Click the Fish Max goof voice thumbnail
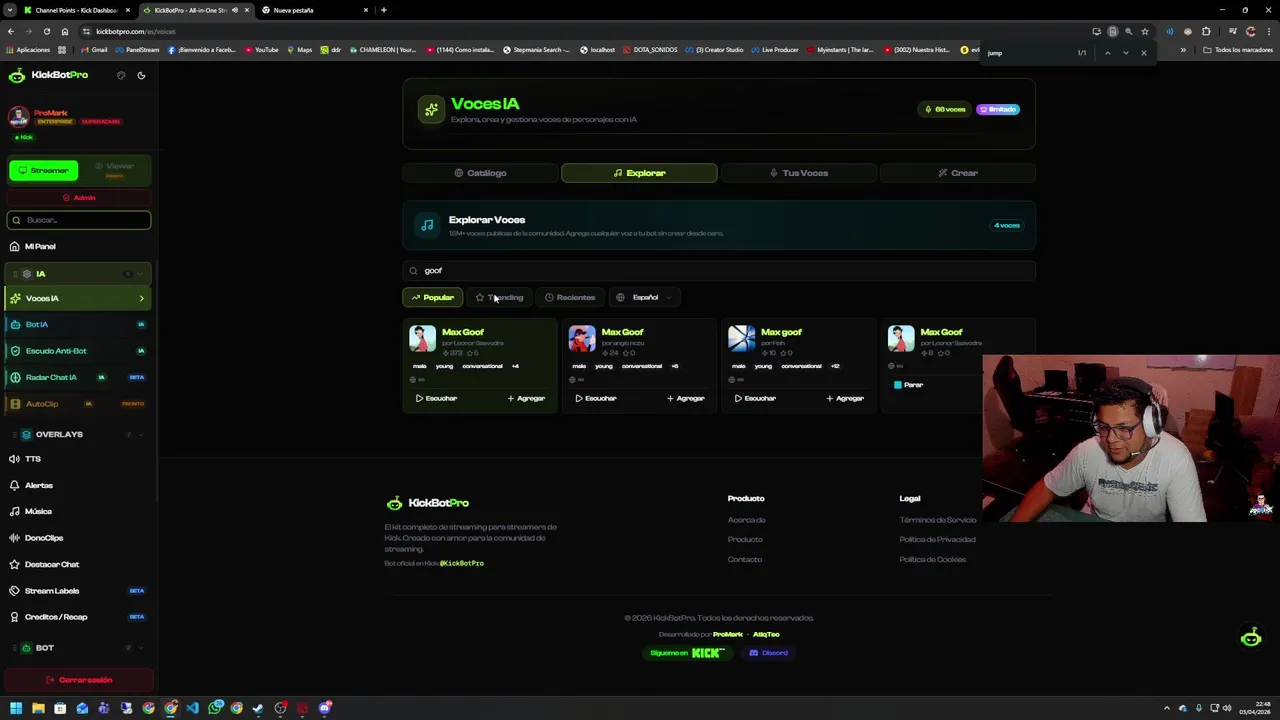 coord(742,339)
